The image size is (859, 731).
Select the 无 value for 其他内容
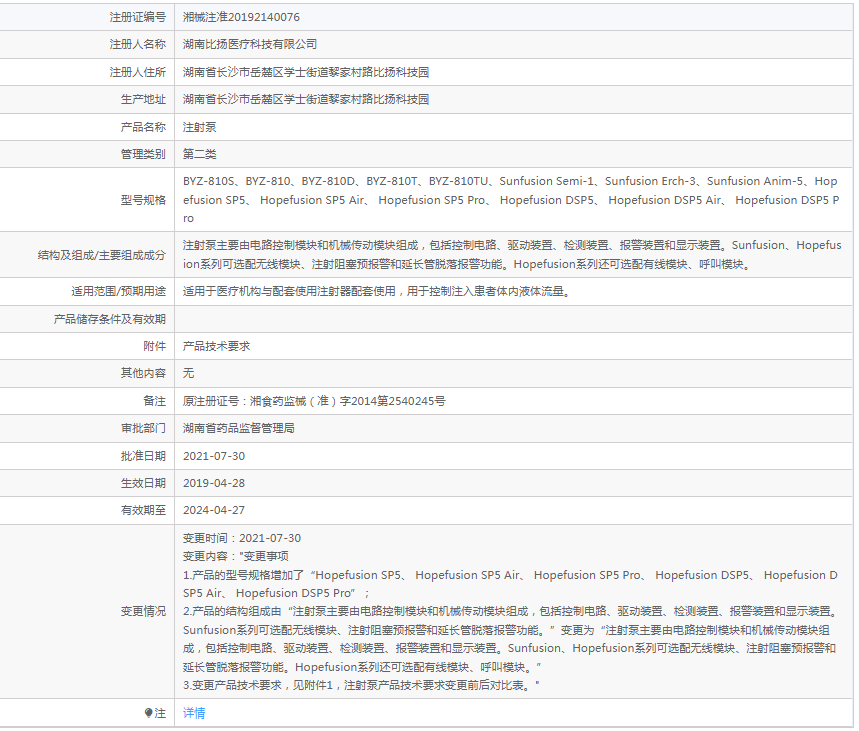coord(188,373)
